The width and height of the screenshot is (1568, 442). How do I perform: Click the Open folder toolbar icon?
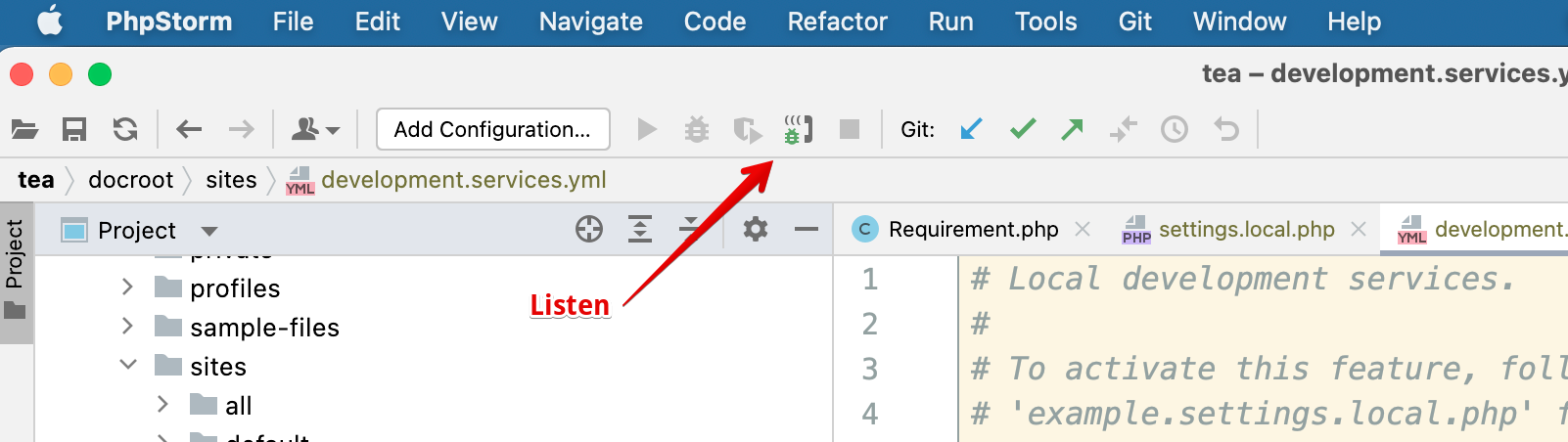point(24,129)
